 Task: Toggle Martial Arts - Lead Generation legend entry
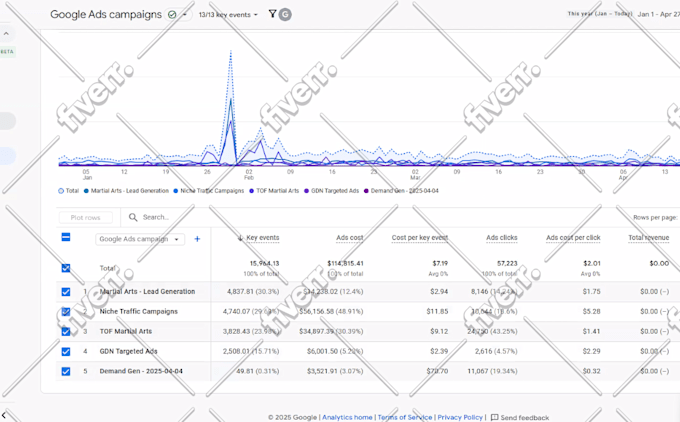tap(126, 191)
